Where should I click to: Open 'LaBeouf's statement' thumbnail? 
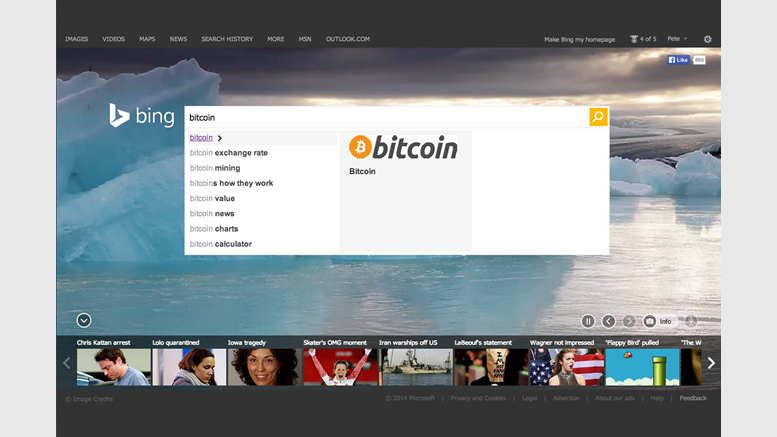(x=491, y=367)
